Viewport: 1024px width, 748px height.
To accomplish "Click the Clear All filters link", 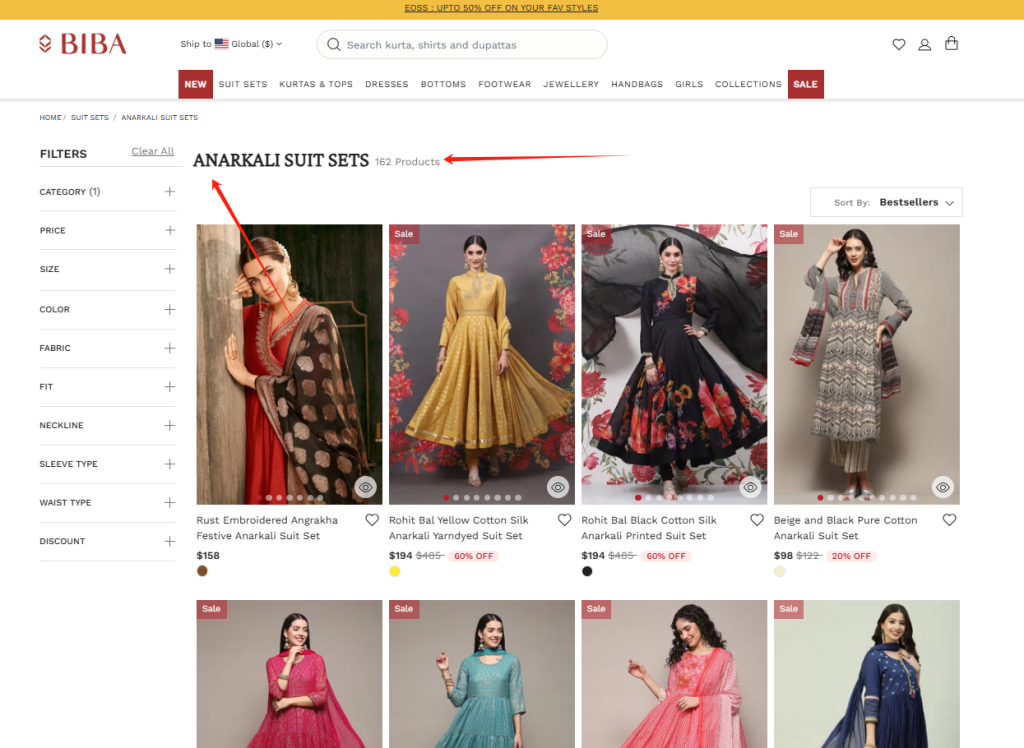I will click(x=152, y=150).
